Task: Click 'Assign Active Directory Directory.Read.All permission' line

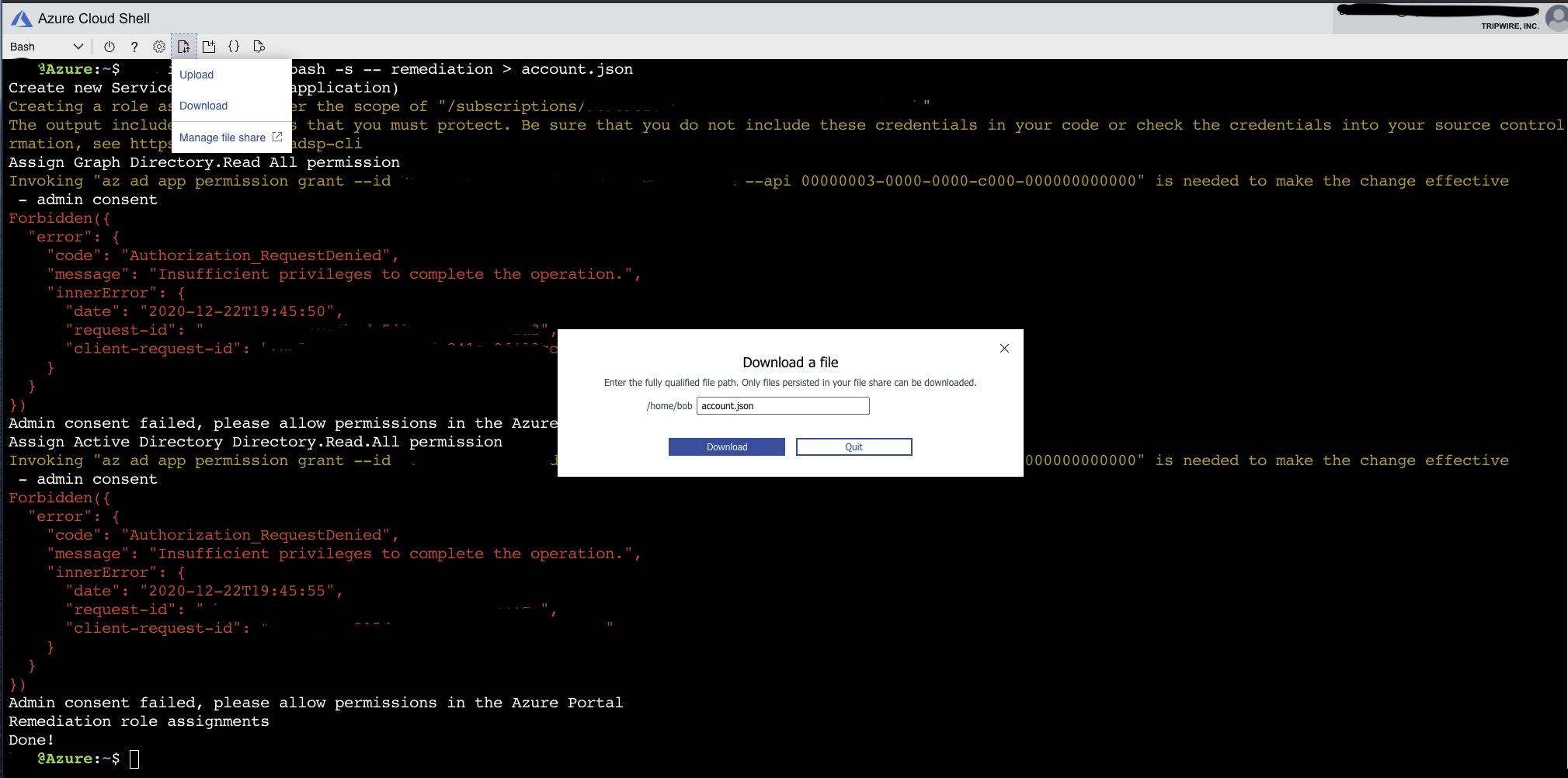Action: point(256,442)
